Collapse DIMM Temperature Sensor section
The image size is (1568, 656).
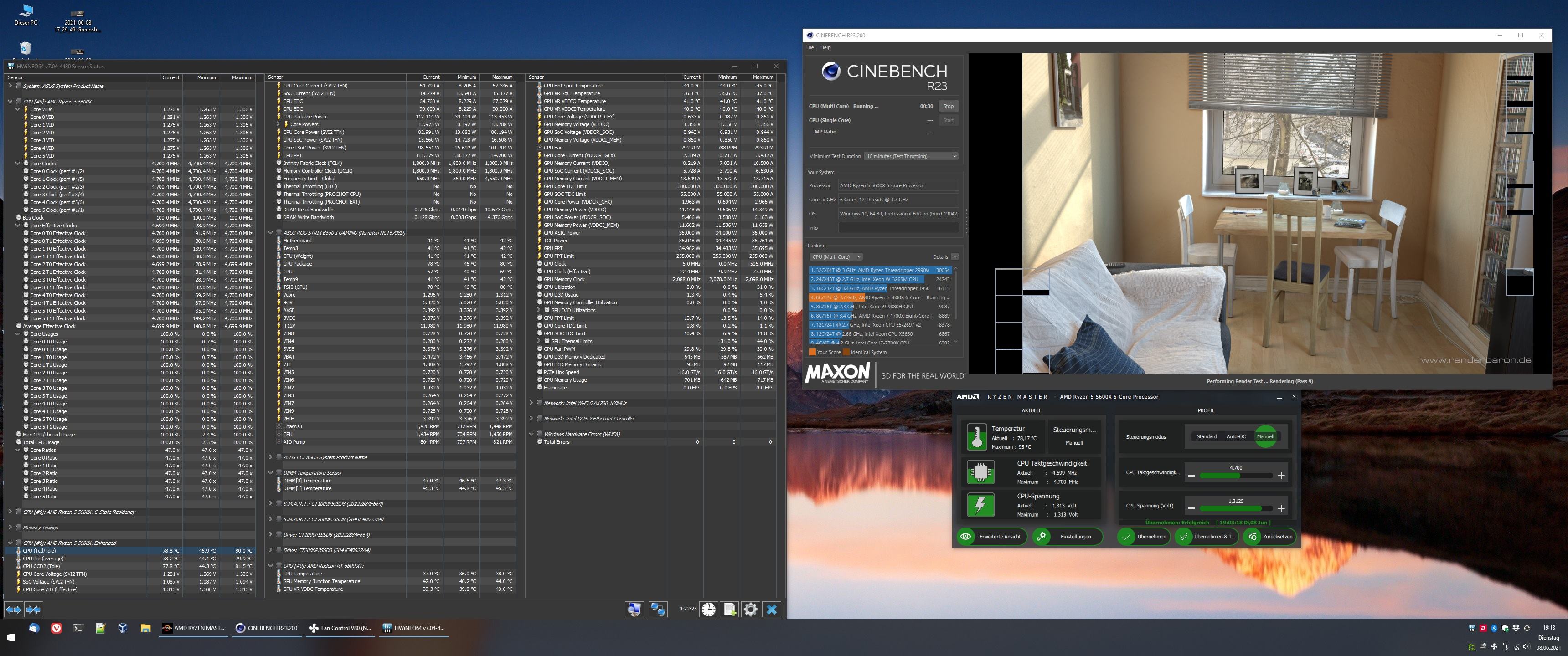coord(271,473)
